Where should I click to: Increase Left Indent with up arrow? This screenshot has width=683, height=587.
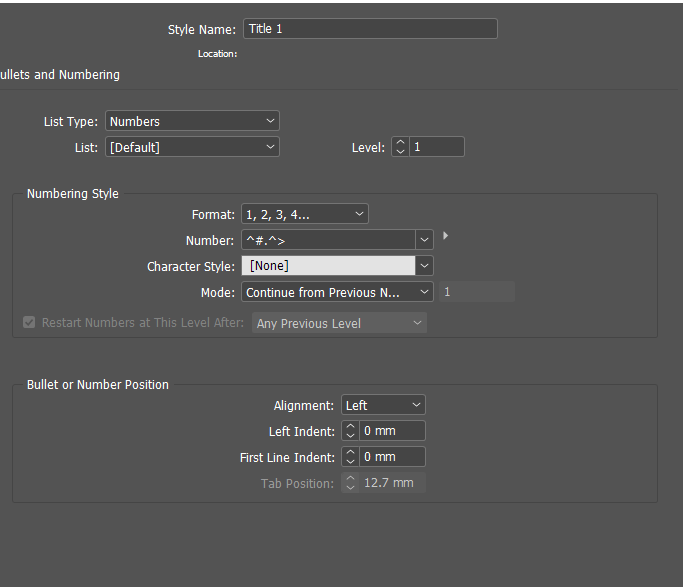pyautogui.click(x=350, y=426)
